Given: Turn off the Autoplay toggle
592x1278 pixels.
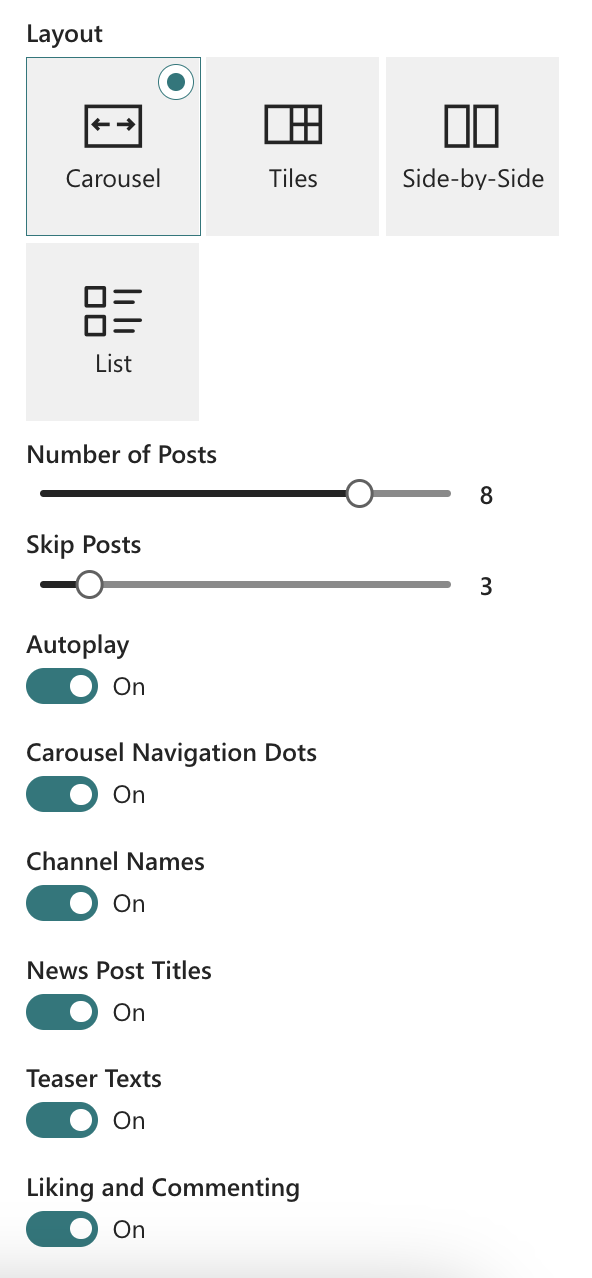Looking at the screenshot, I should 62,687.
